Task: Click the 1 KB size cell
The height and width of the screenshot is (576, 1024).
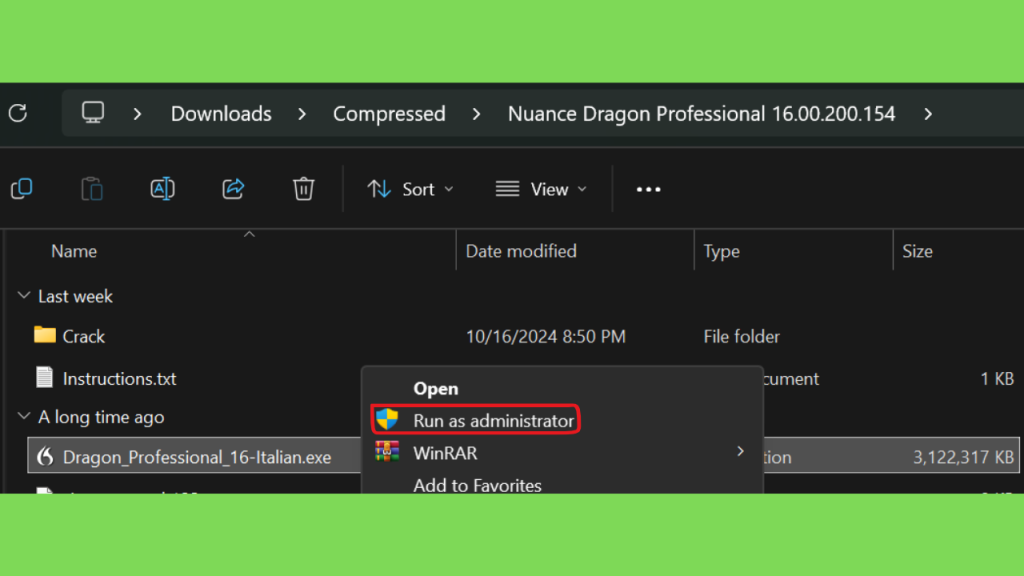Action: pos(997,379)
